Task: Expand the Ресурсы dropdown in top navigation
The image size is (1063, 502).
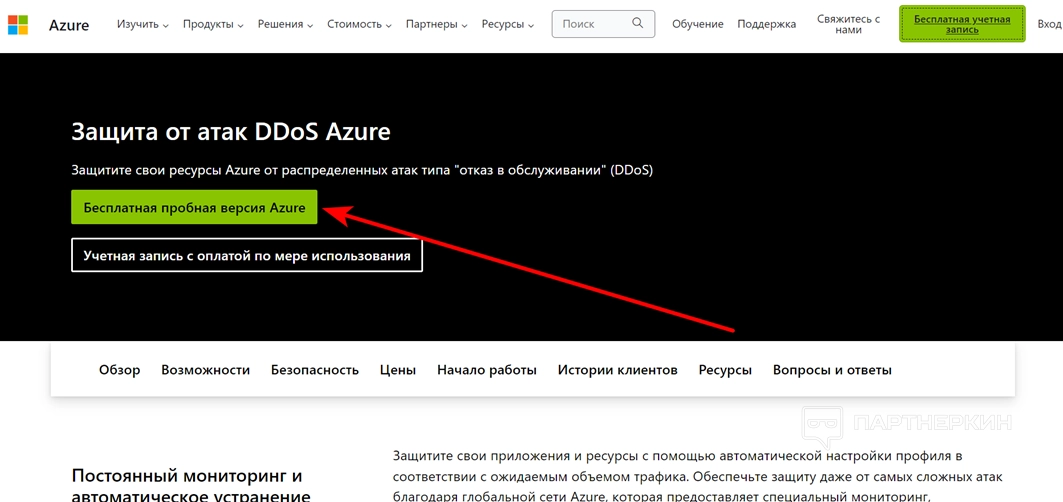Action: pos(508,24)
